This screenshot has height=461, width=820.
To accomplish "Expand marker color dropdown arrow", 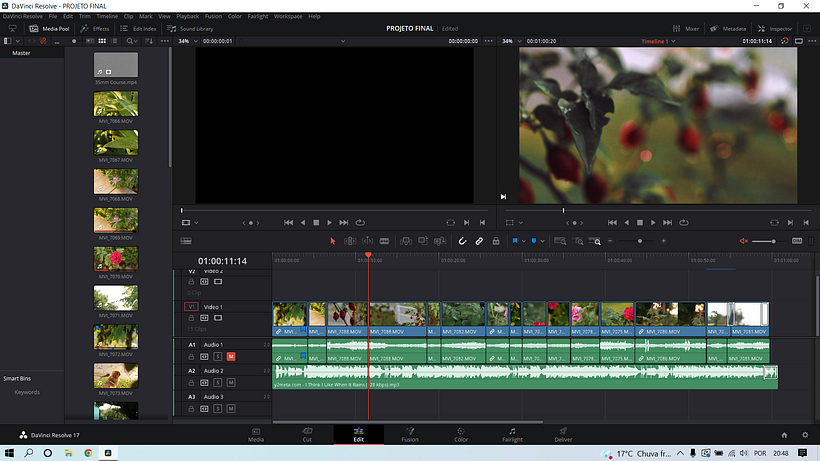I will click(x=543, y=241).
